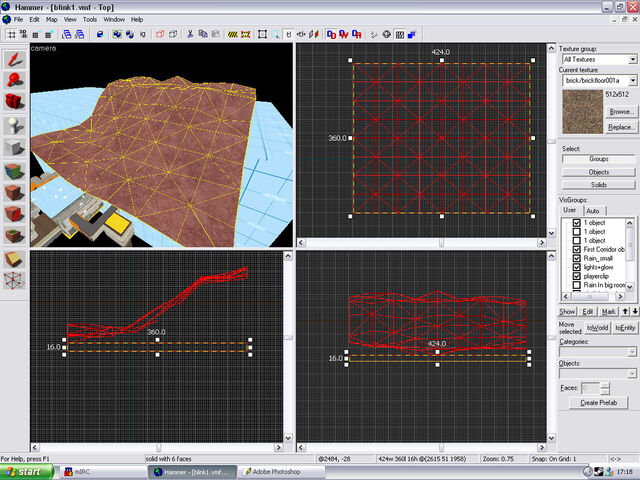Toggle the Ignore Groups 'ig' icon
Viewport: 640px width, 480px height.
coord(142,35)
